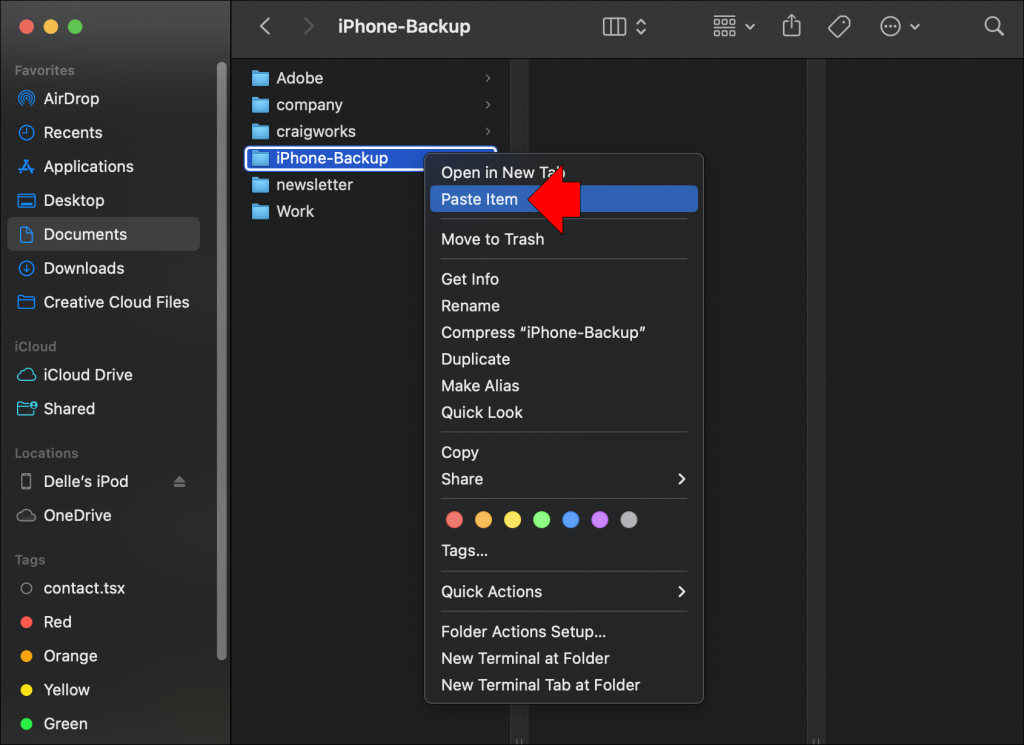1024x745 pixels.
Task: Open the column view switcher
Action: point(624,26)
